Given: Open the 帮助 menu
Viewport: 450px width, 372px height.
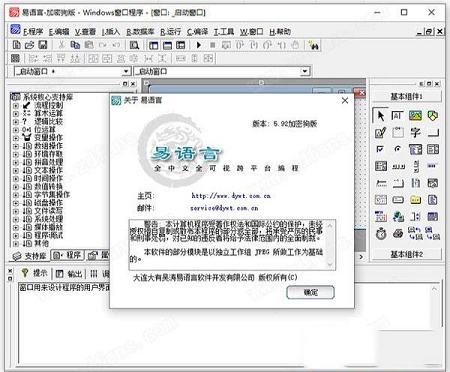Looking at the screenshot, I should point(280,32).
